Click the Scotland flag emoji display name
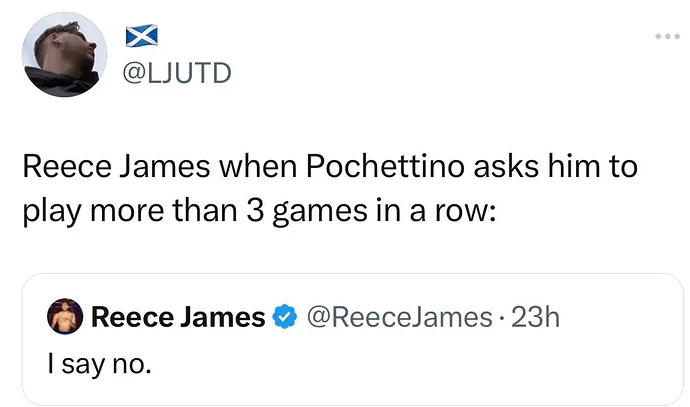This screenshot has height=407, width=690. (x=142, y=36)
